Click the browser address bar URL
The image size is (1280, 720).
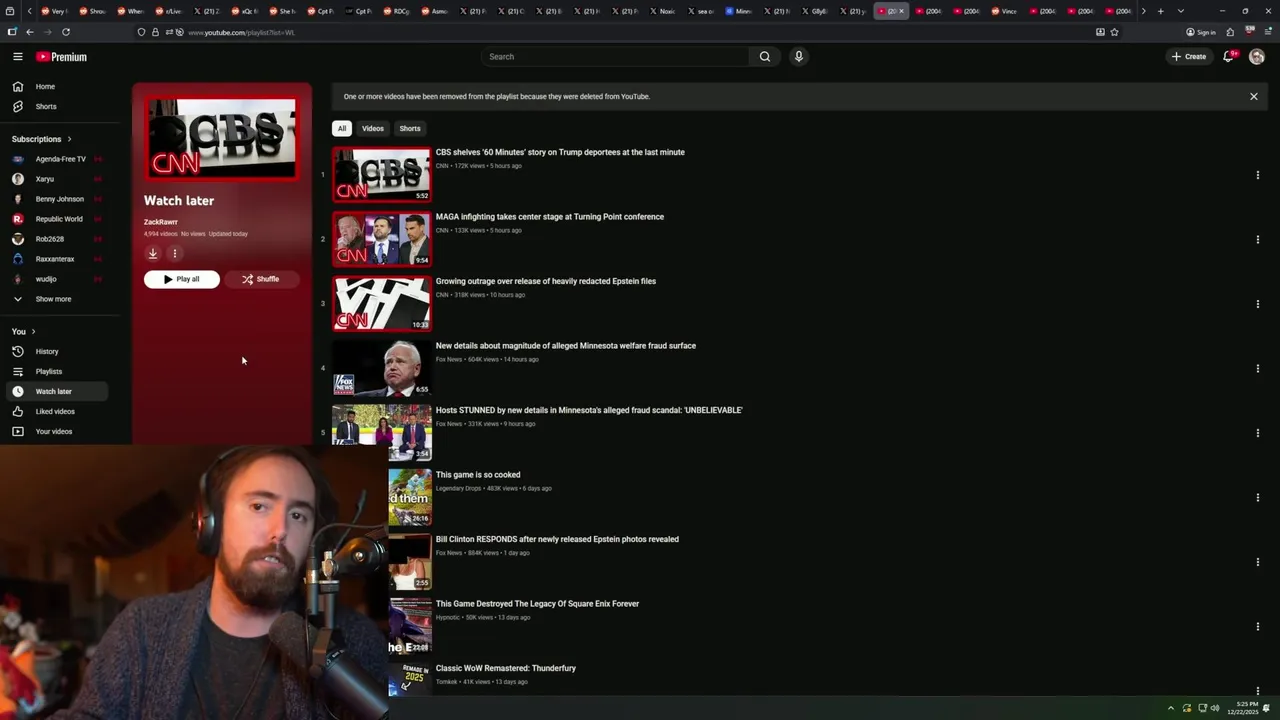pos(241,32)
